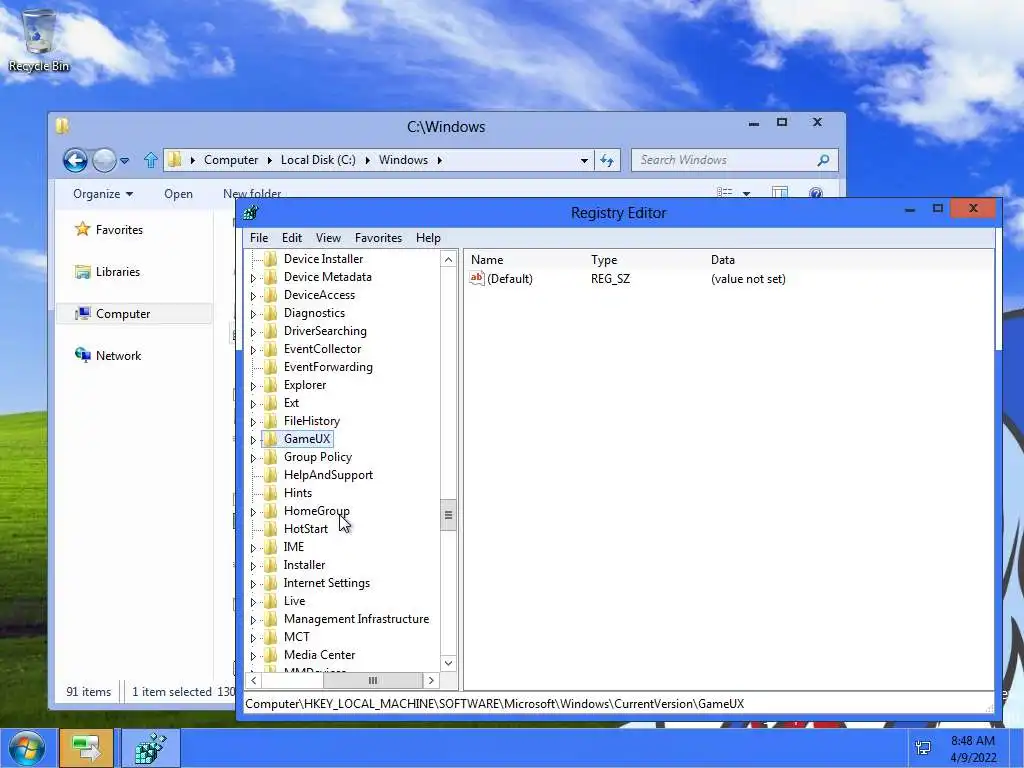Click the Network icon in explorer sidebar
The width and height of the screenshot is (1024, 768).
pyautogui.click(x=82, y=355)
